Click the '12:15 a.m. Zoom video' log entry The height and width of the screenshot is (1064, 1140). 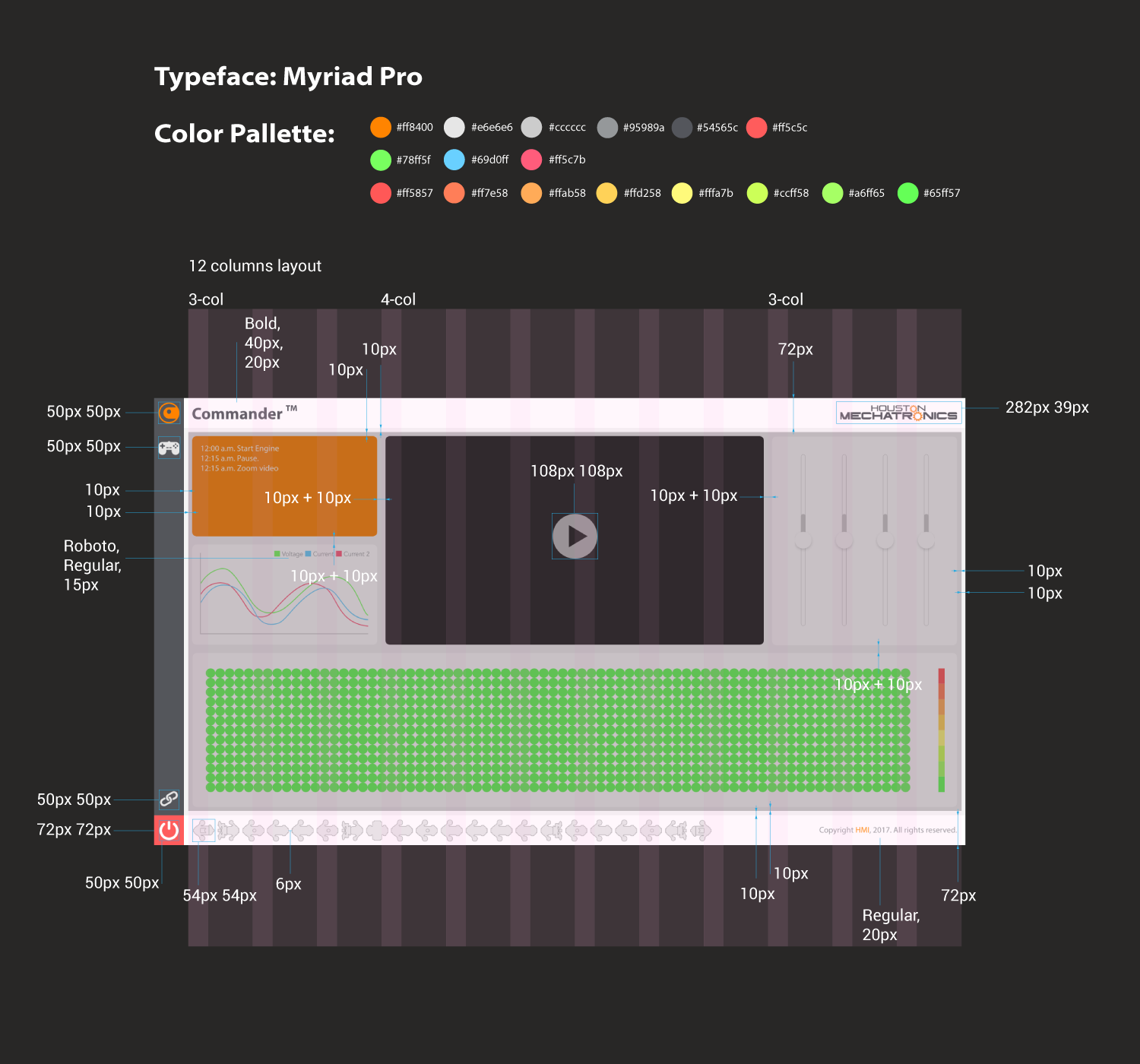coord(239,468)
